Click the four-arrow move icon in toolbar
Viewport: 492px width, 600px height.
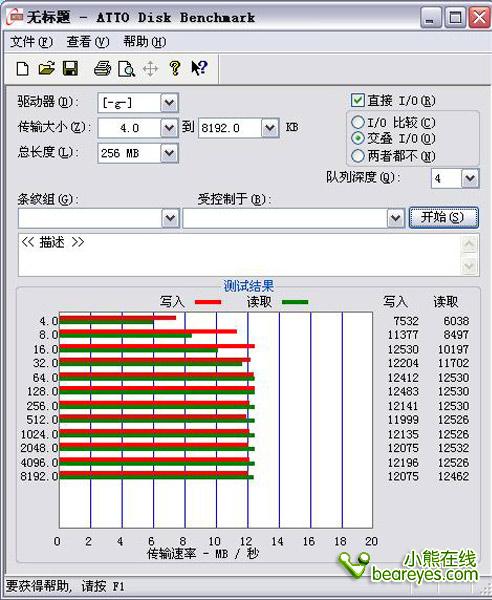coord(150,69)
